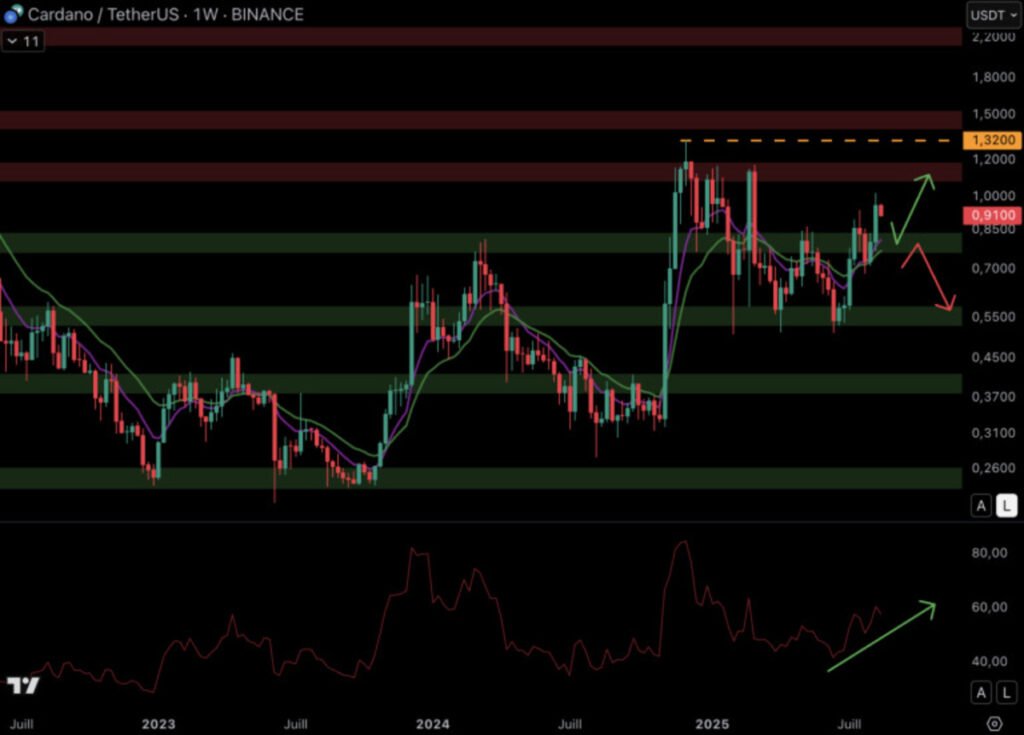Select the green upward arrow on price chart
This screenshot has height=735, width=1024.
912,208
